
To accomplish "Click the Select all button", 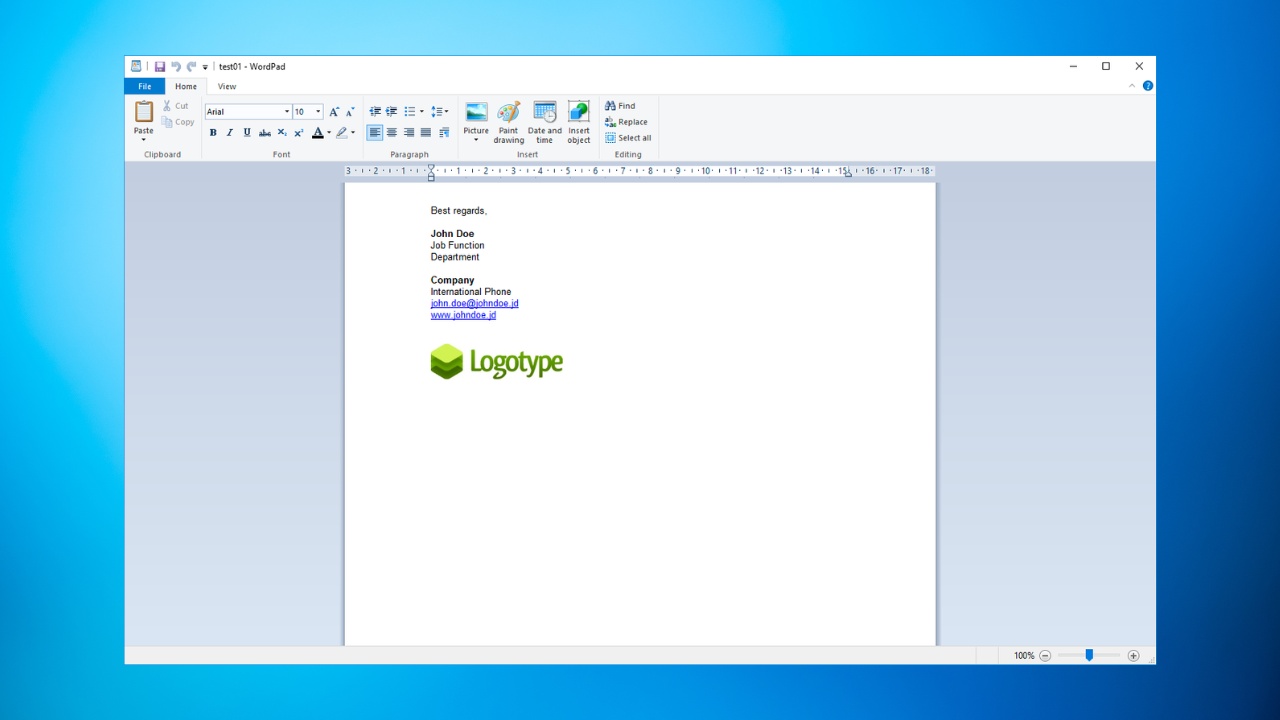I will (628, 138).
